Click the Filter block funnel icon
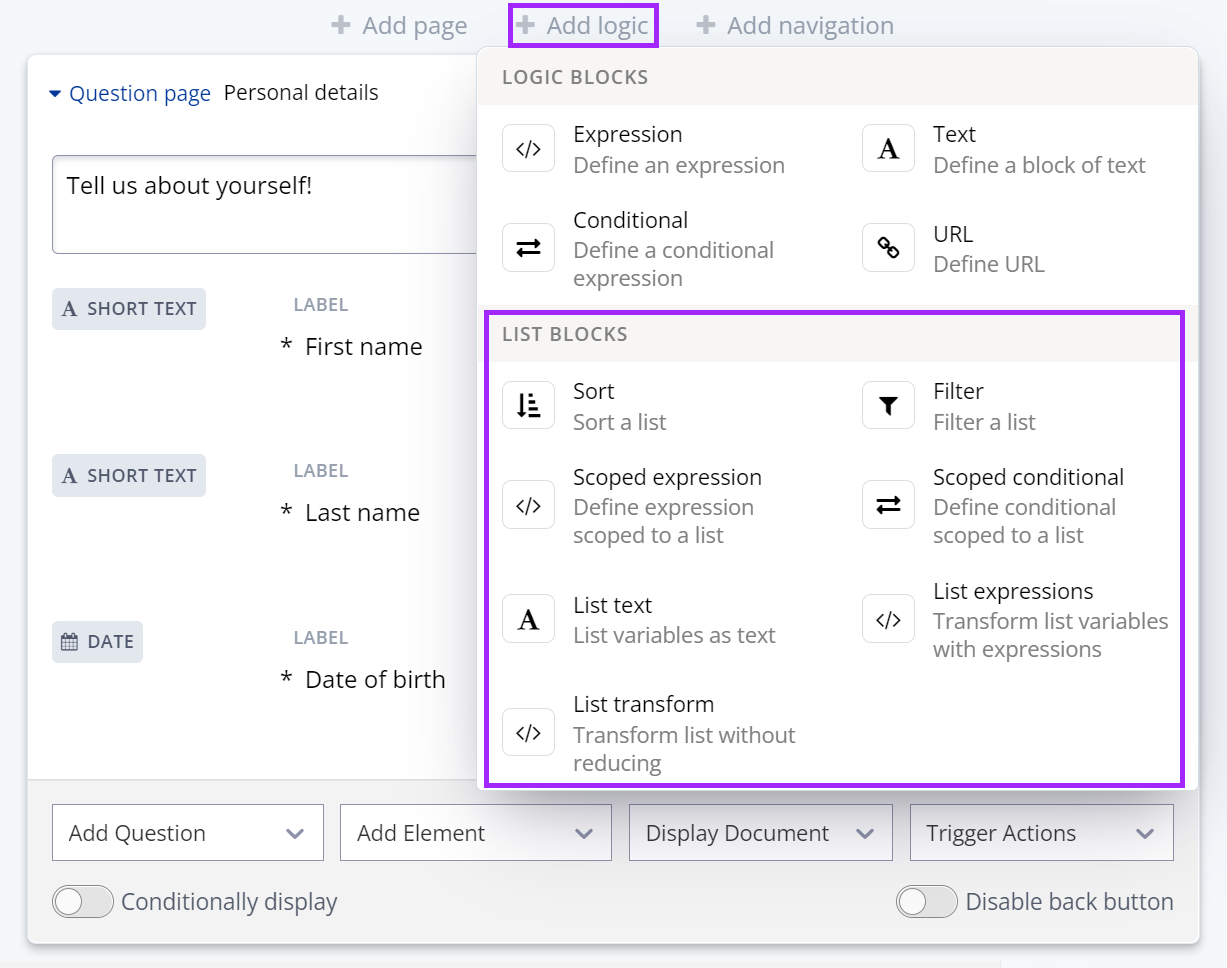The width and height of the screenshot is (1227, 968). click(888, 405)
